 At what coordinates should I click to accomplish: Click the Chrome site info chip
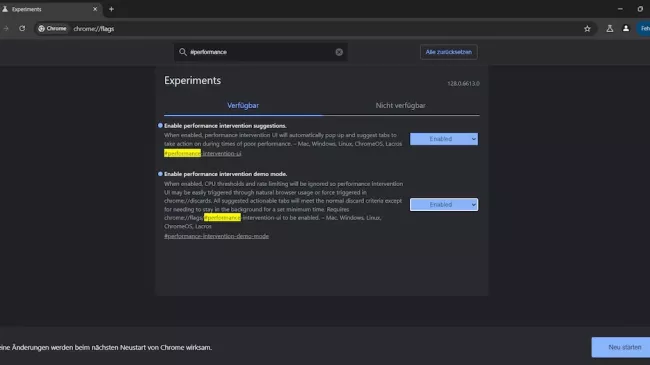click(53, 29)
